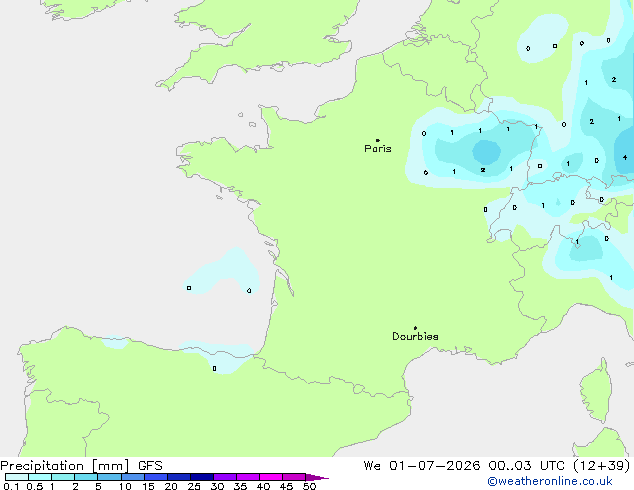Click the '5' legend scale label
This screenshot has height=490, width=634.
[98, 486]
